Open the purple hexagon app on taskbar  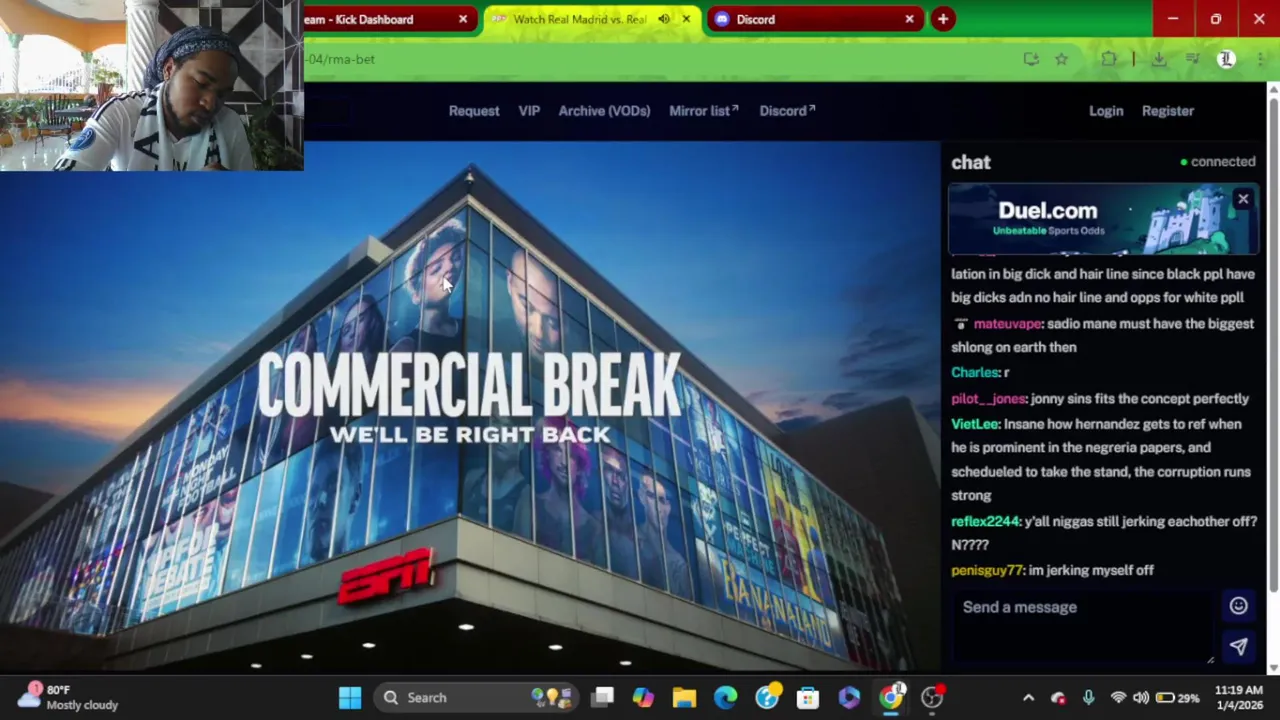849,697
